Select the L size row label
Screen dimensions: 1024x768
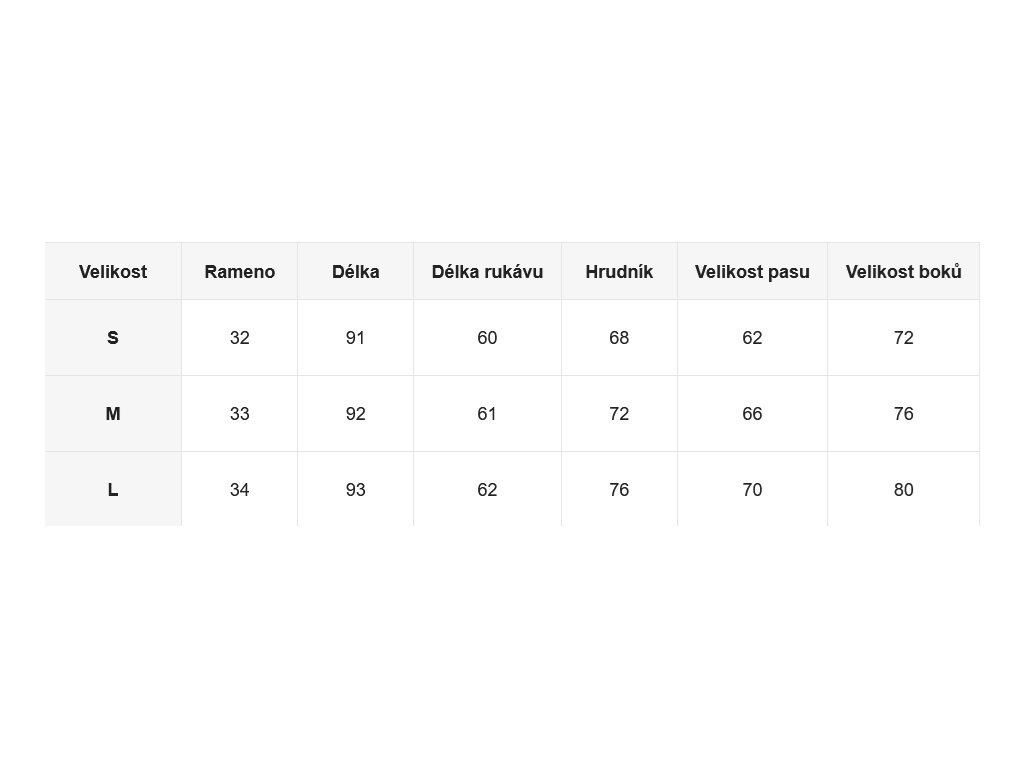(x=113, y=490)
